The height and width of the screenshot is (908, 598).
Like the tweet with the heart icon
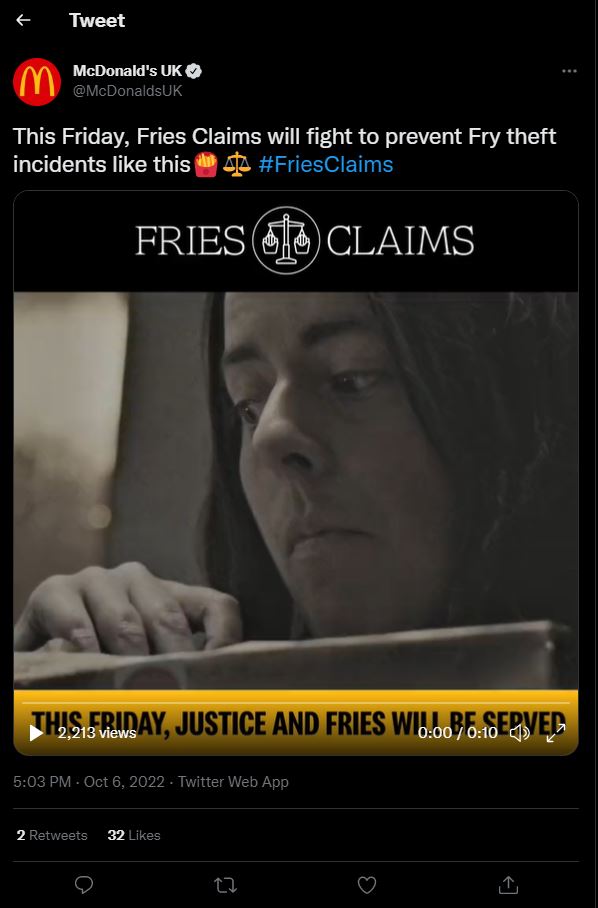coord(367,885)
